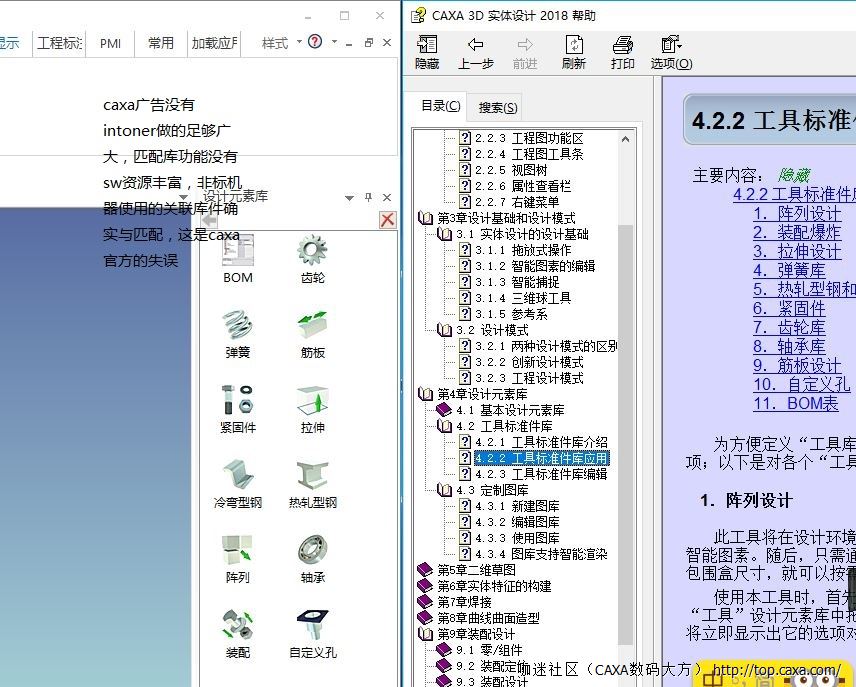The width and height of the screenshot is (856, 687).
Task: Click the red question-mark help icon
Action: (x=315, y=42)
